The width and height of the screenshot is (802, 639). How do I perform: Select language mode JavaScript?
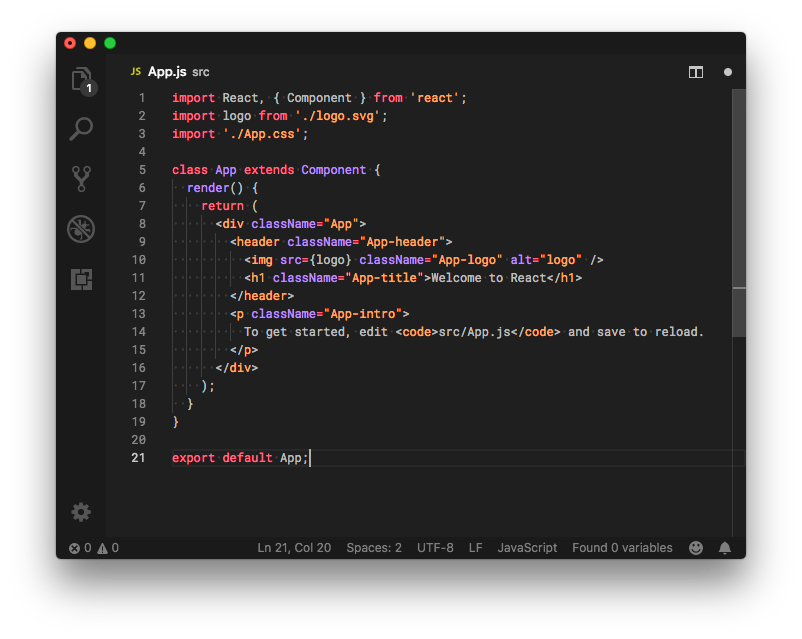tap(527, 548)
